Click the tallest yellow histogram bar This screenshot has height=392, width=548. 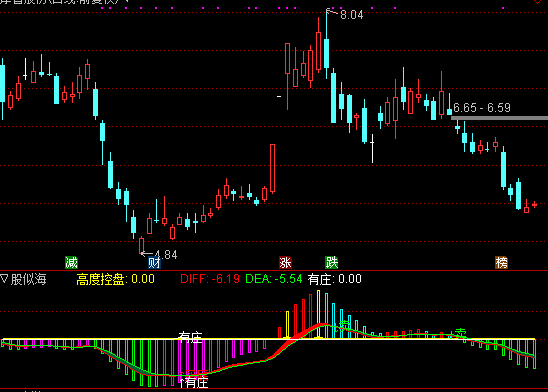pos(318,314)
